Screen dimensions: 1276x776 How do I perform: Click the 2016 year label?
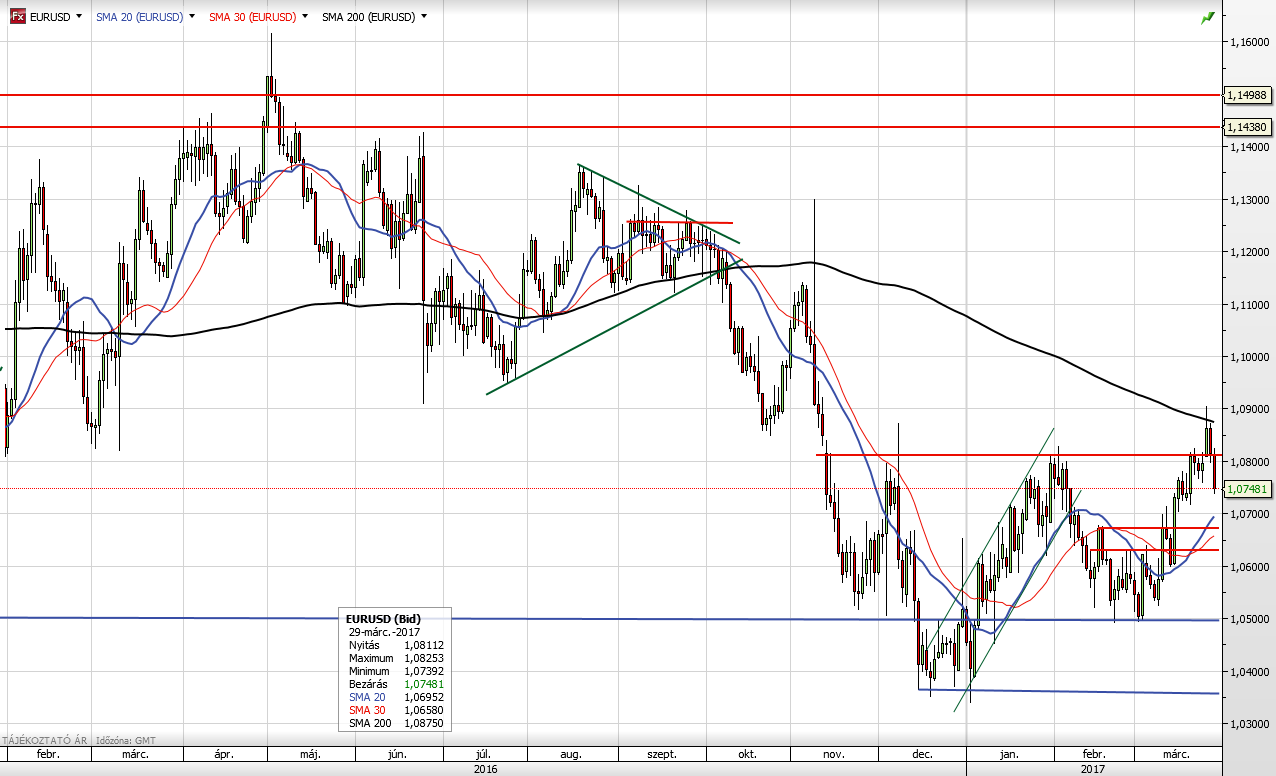click(484, 769)
